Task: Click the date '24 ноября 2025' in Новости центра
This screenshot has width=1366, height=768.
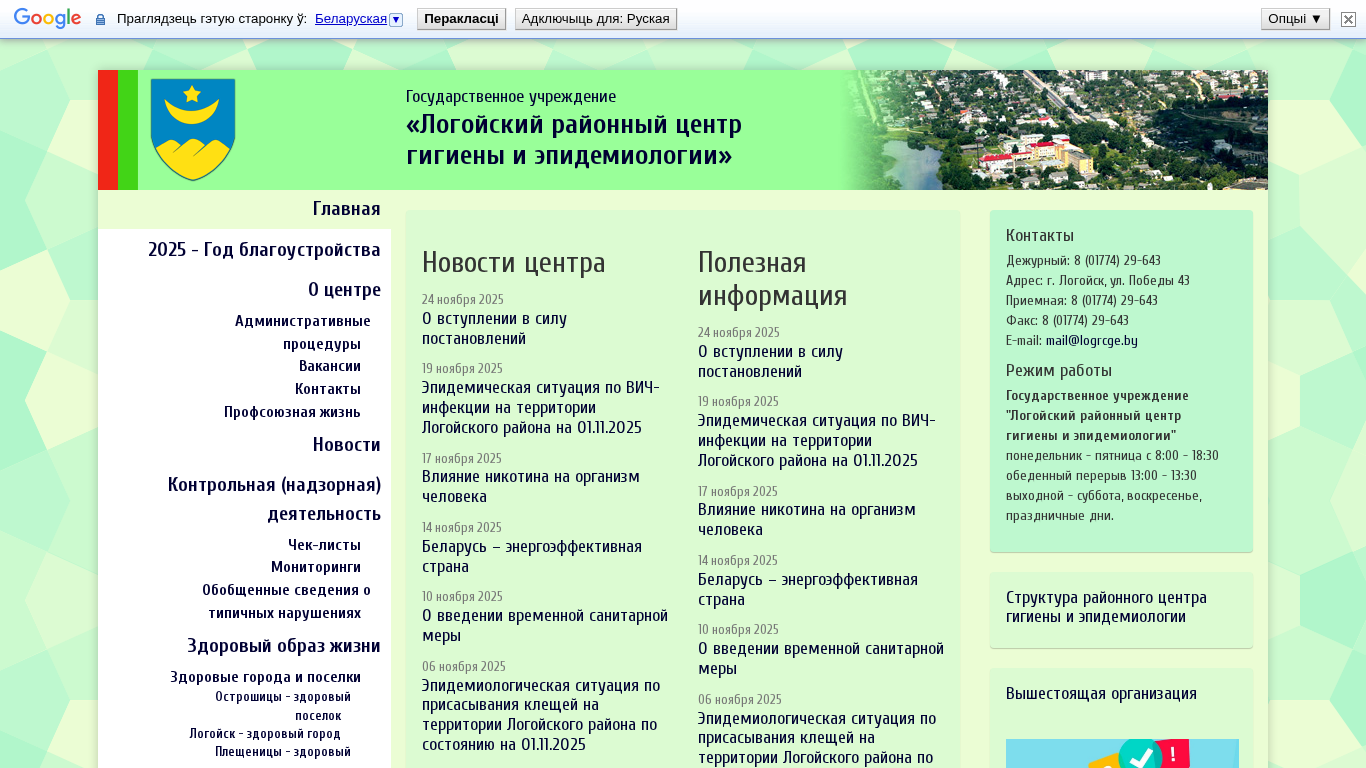Action: (x=463, y=300)
